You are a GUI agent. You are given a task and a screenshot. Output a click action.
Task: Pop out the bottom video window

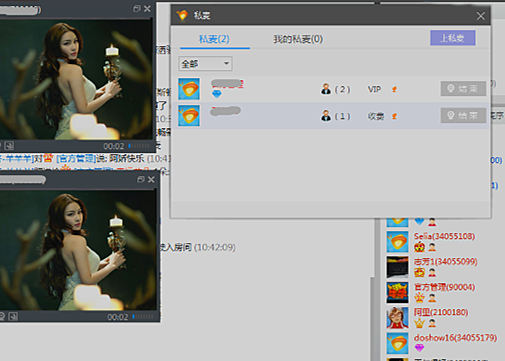(141, 179)
